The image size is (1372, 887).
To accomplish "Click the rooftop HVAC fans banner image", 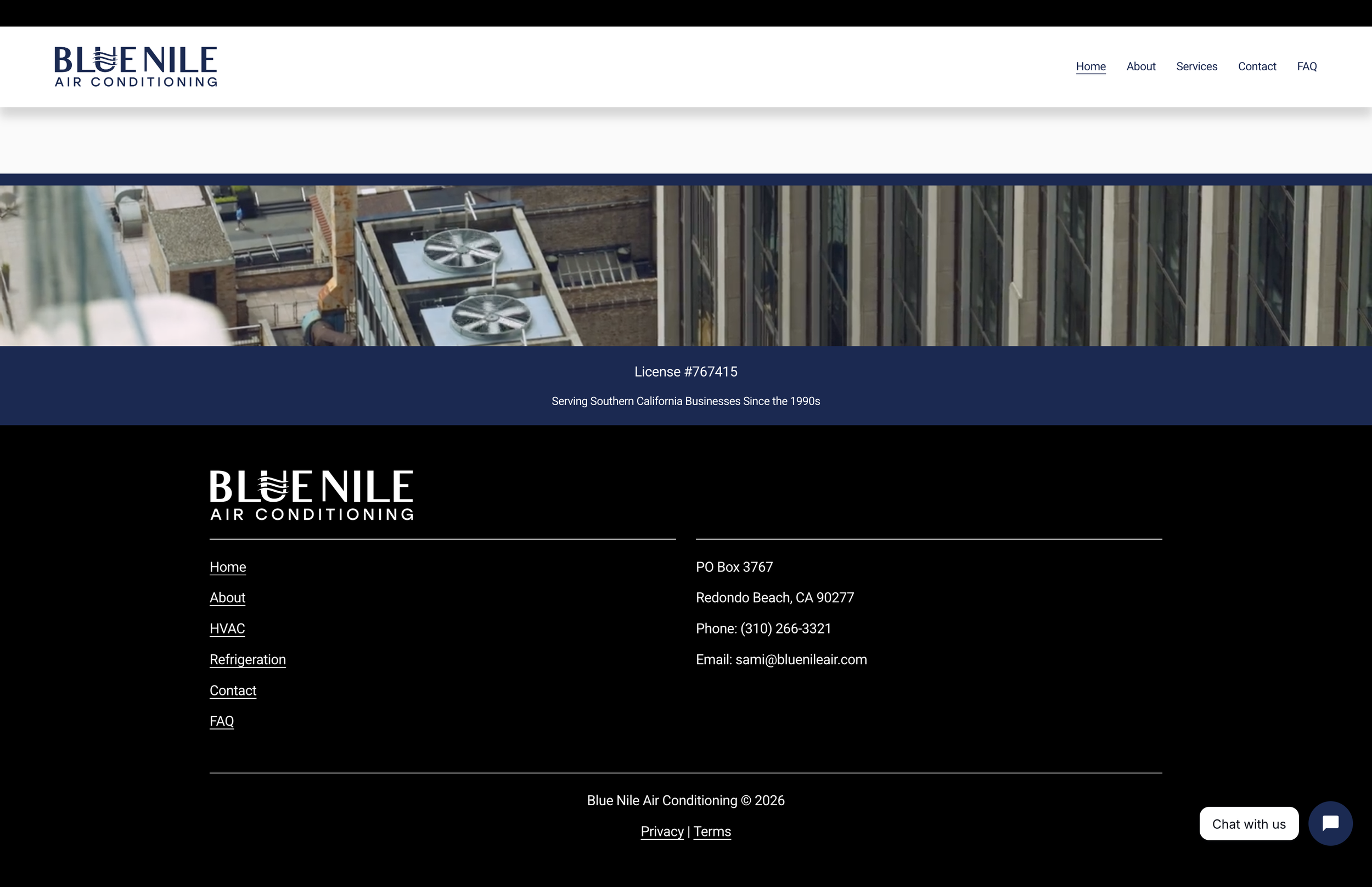I will (685, 266).
